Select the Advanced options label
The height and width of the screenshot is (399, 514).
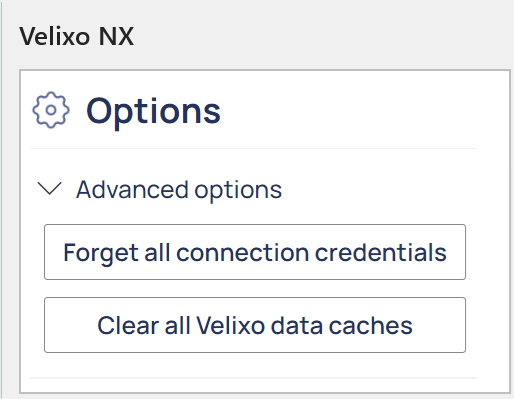point(179,190)
